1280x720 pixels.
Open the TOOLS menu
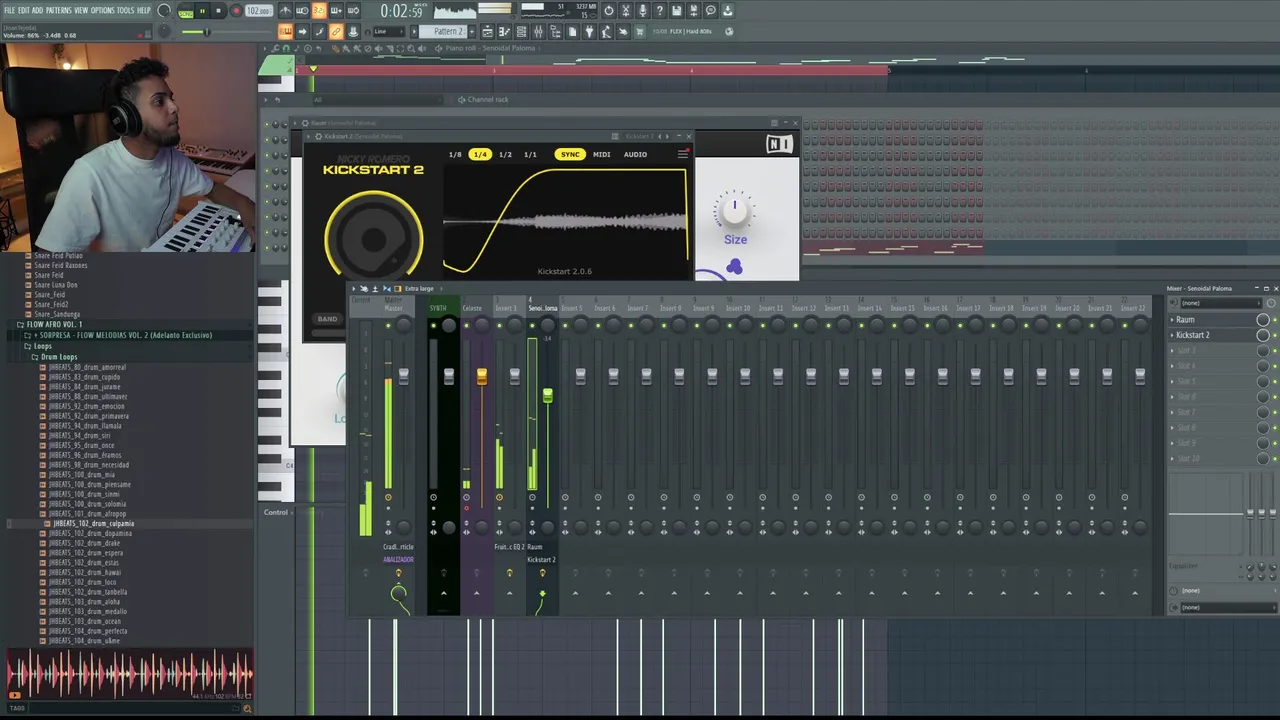click(125, 10)
